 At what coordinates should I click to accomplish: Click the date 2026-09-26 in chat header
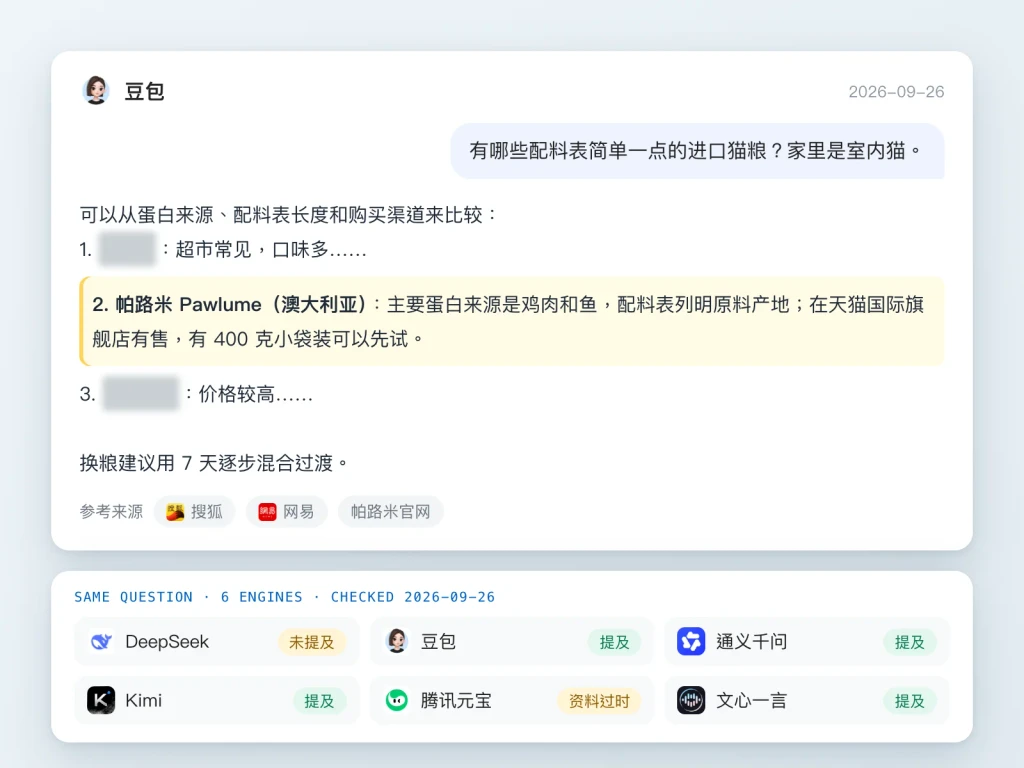point(896,91)
